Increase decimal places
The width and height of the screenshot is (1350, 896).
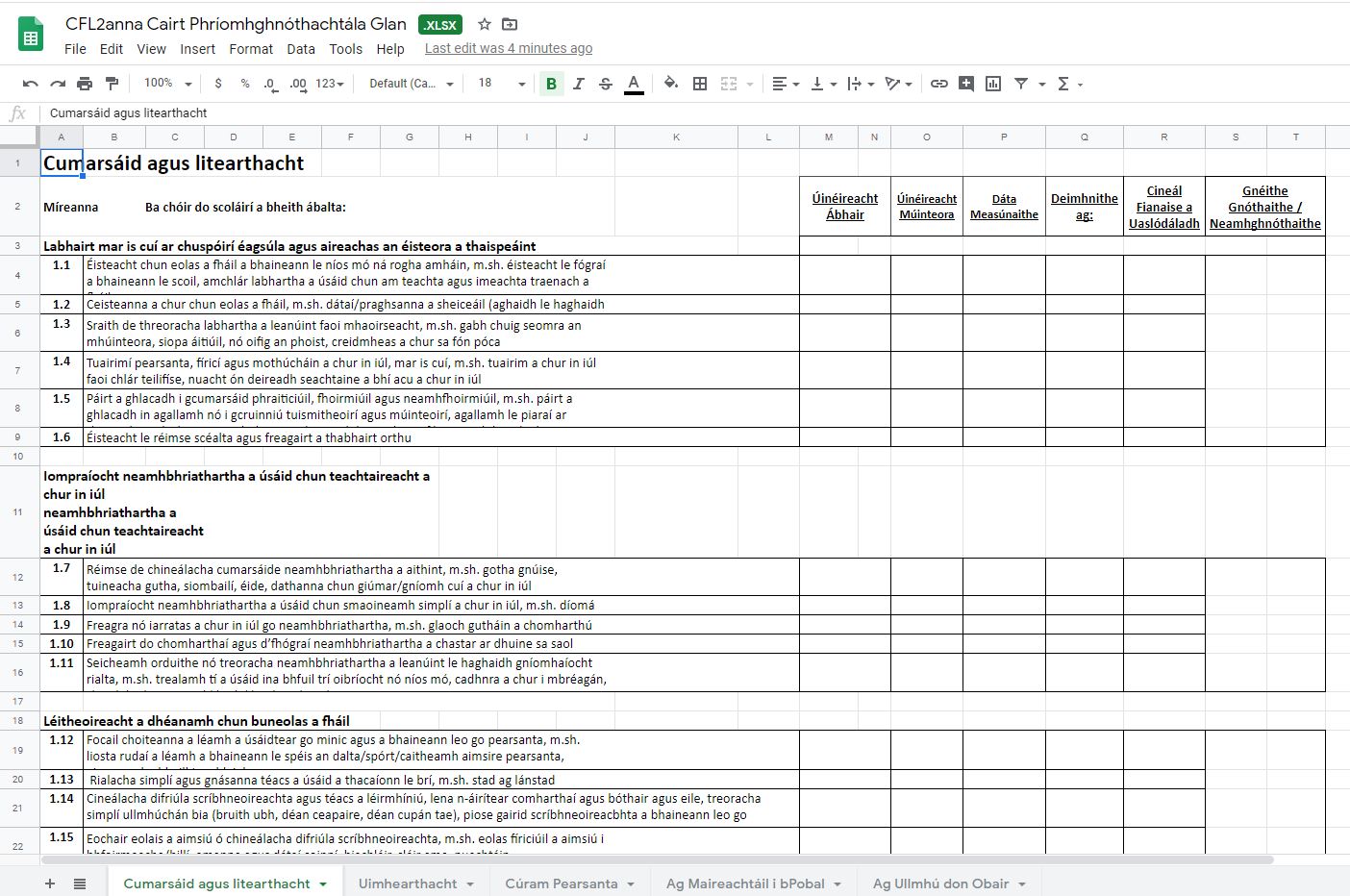click(298, 84)
